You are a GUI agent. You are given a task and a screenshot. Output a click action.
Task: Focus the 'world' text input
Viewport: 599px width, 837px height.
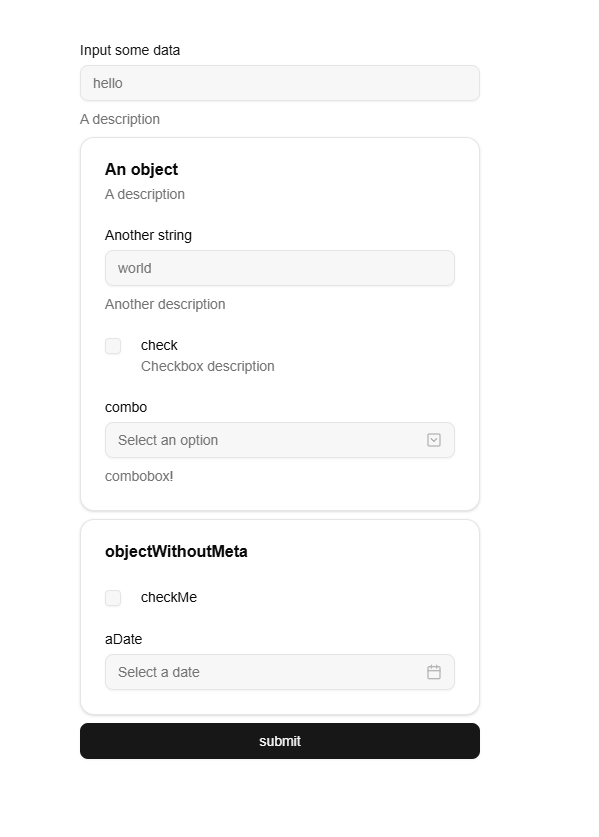point(280,268)
